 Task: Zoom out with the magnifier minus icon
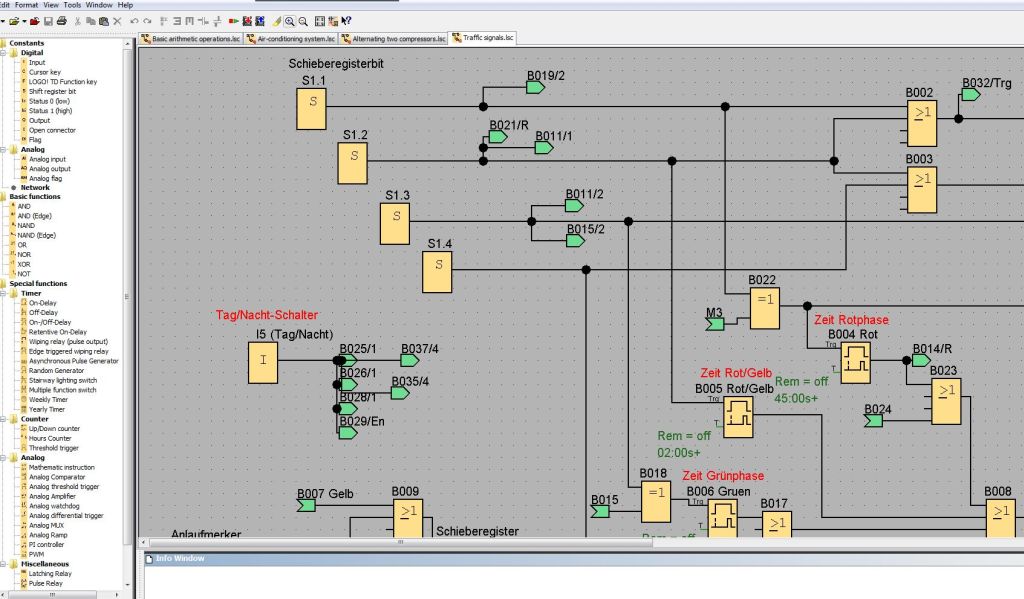point(303,22)
